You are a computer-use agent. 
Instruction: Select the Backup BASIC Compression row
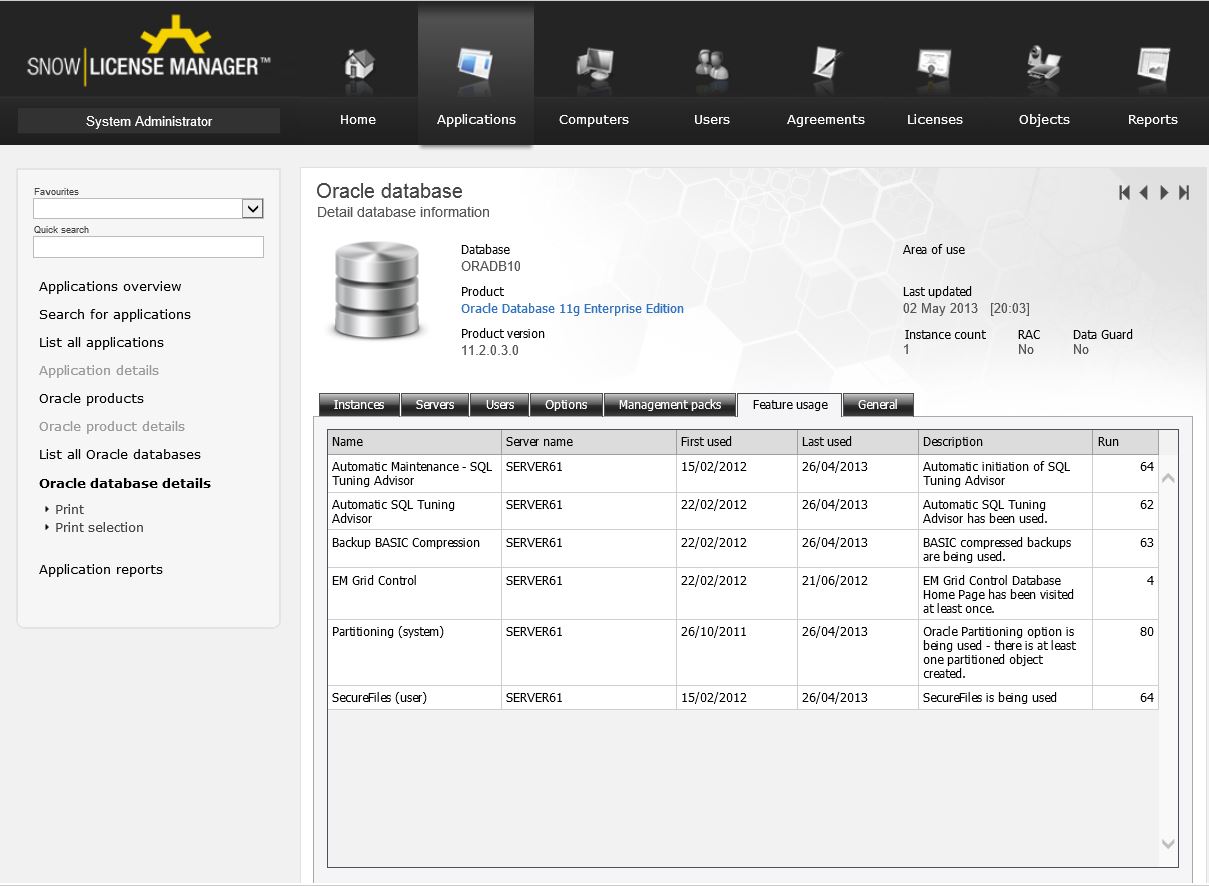coord(743,549)
